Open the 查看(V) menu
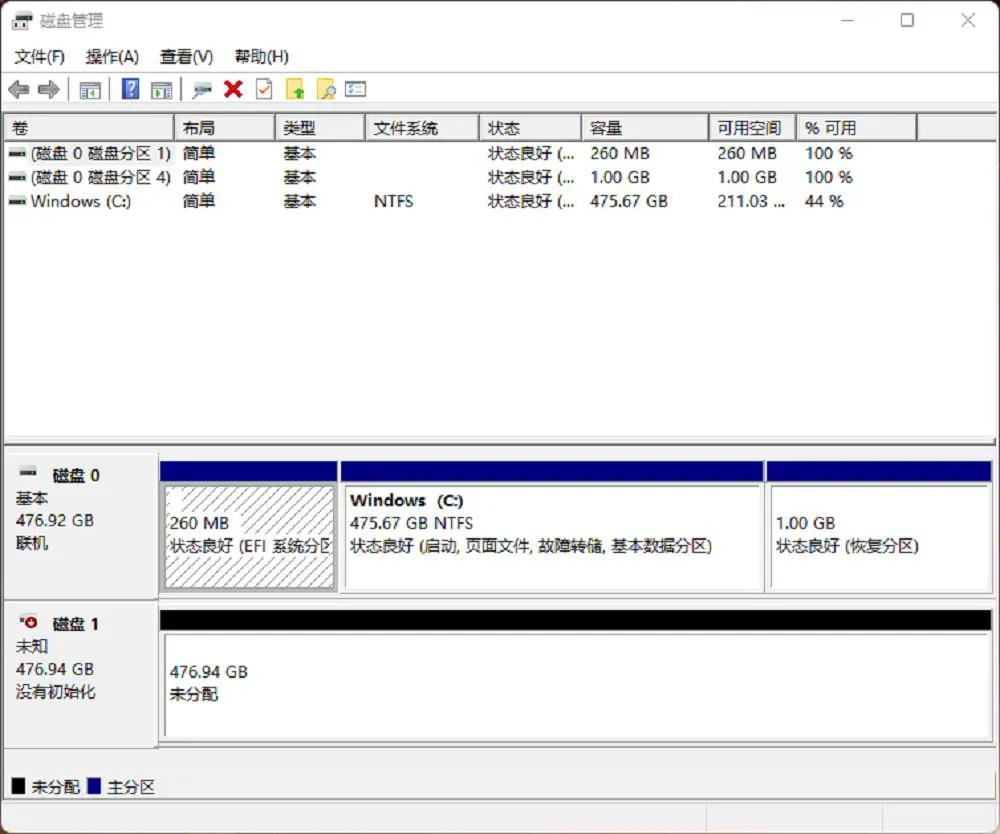The height and width of the screenshot is (834, 1000). pos(187,57)
